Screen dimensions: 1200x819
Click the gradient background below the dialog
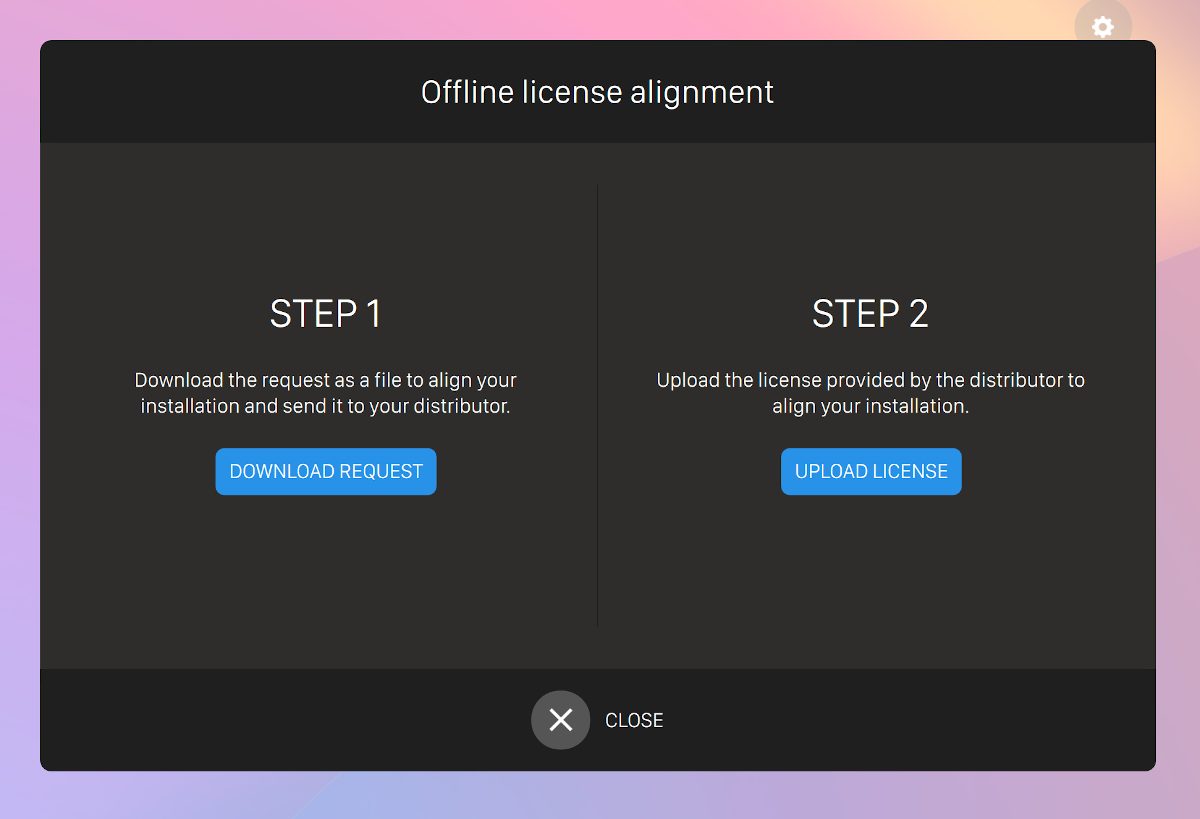point(600,796)
